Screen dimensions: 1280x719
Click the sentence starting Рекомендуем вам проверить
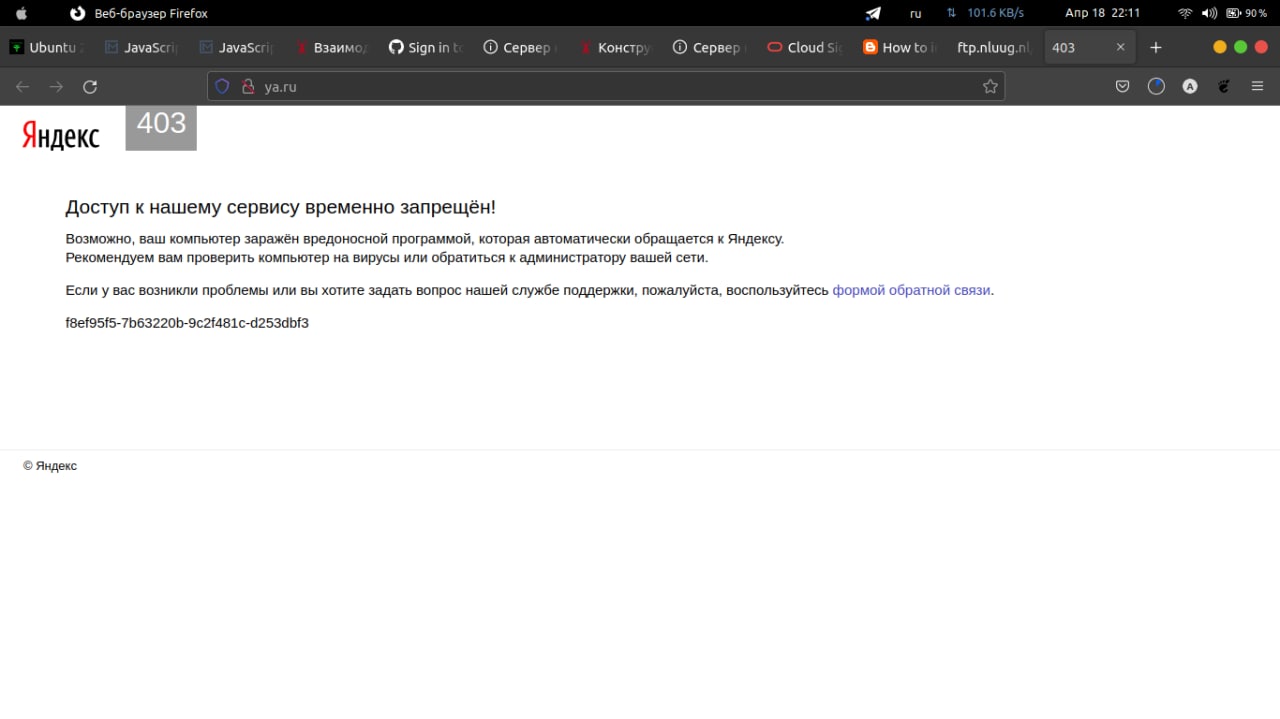click(386, 257)
